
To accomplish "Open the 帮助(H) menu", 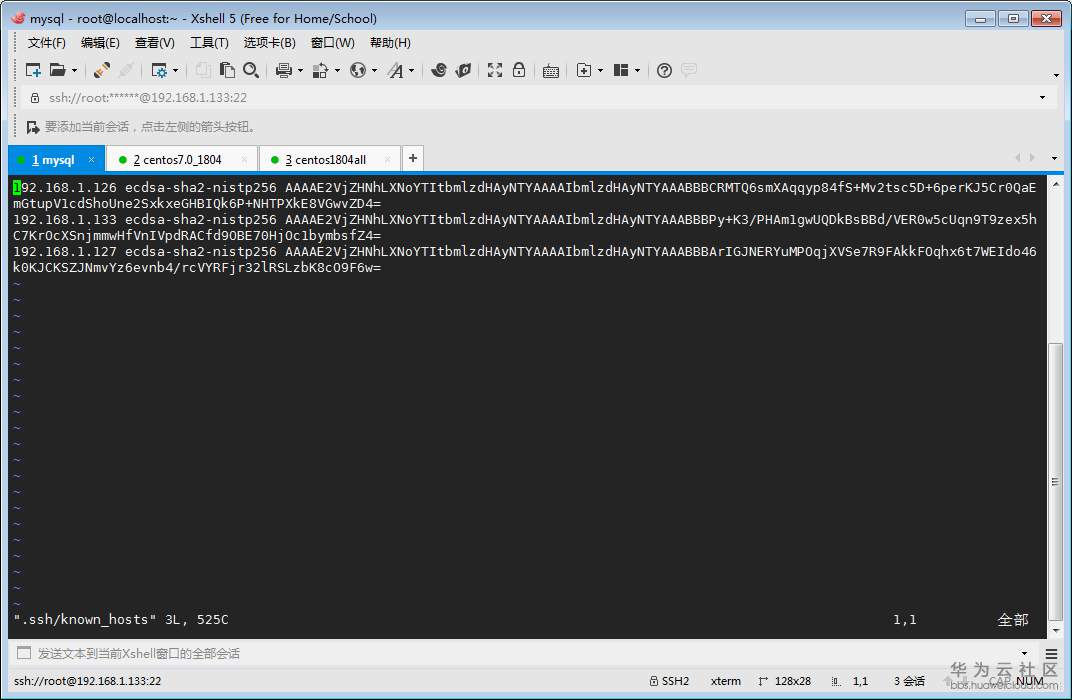I will (390, 42).
